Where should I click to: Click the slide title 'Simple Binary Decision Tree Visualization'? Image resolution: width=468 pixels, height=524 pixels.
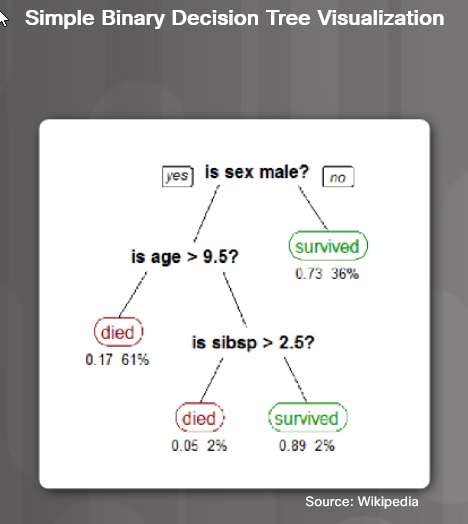[235, 18]
